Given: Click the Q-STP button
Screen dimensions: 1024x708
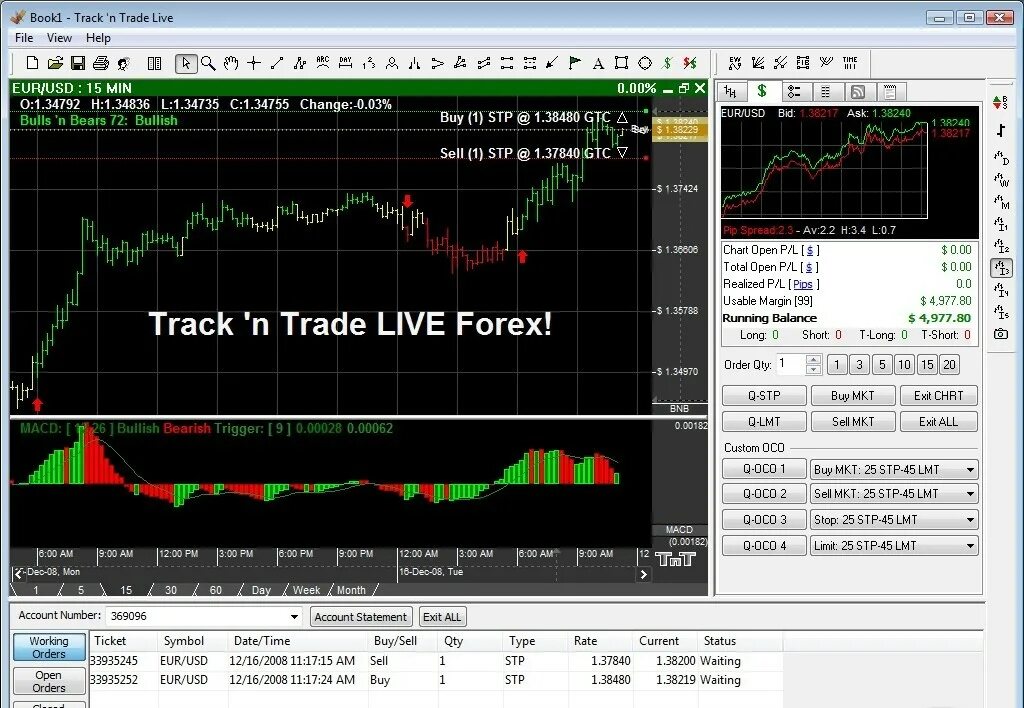Looking at the screenshot, I should [x=764, y=396].
